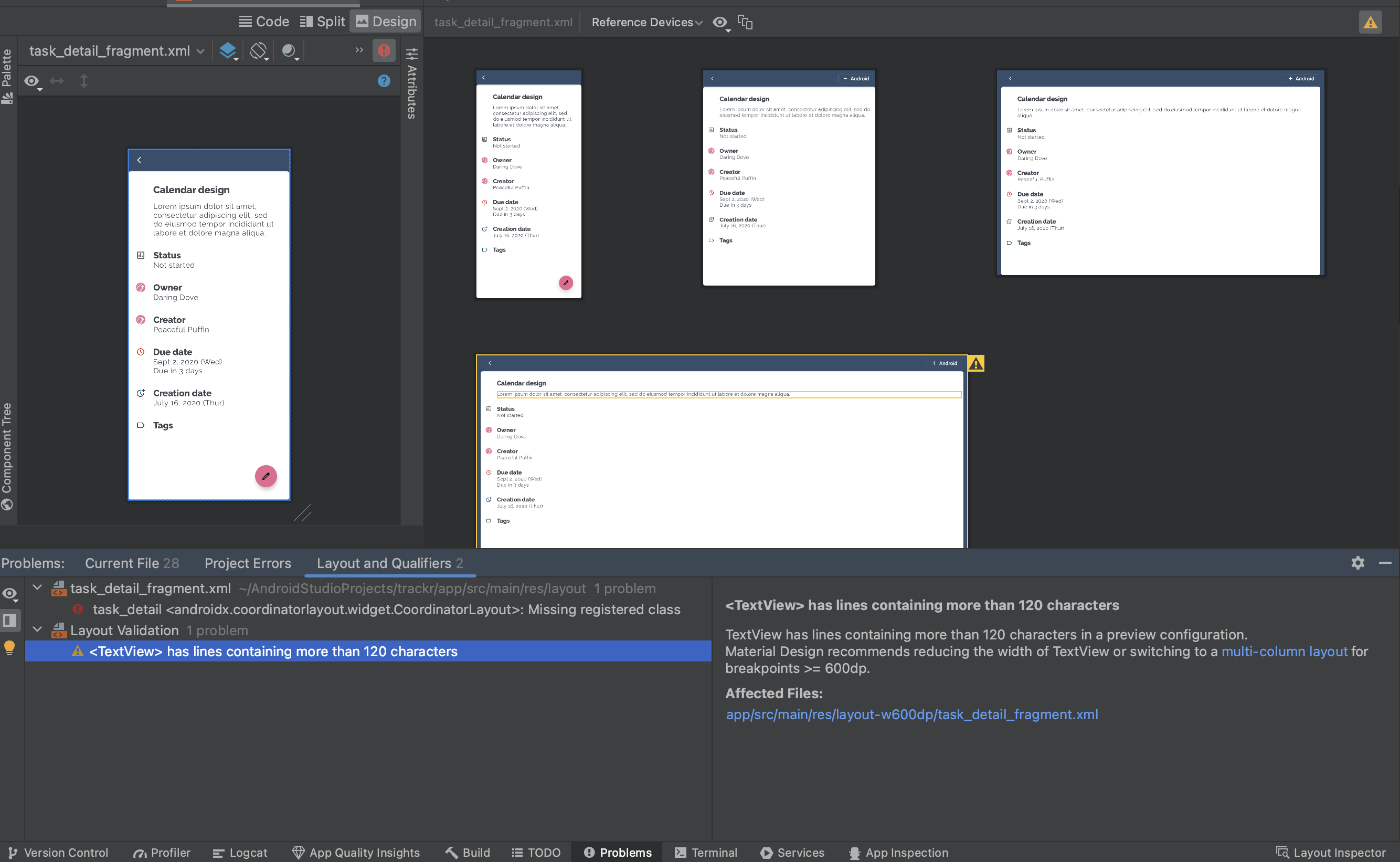Click the warning icon on large preview

tap(975, 363)
